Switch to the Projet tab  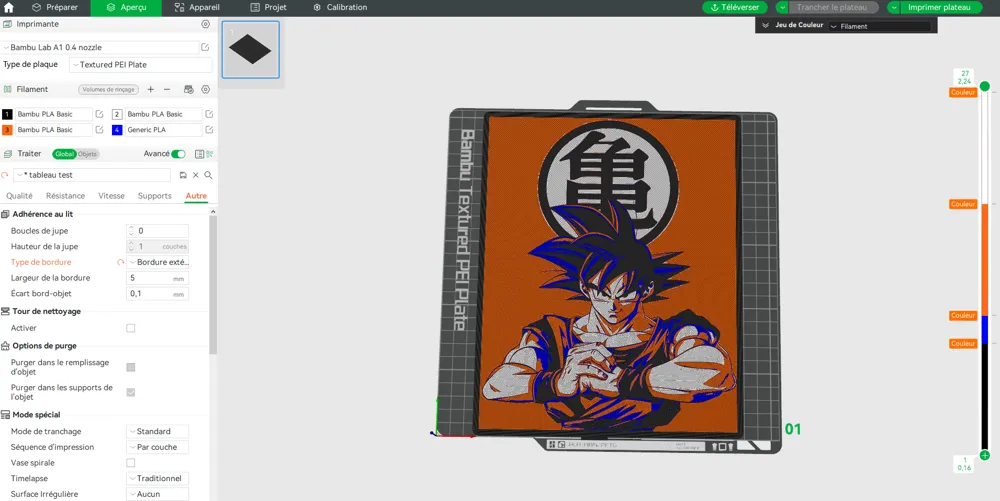coord(268,8)
